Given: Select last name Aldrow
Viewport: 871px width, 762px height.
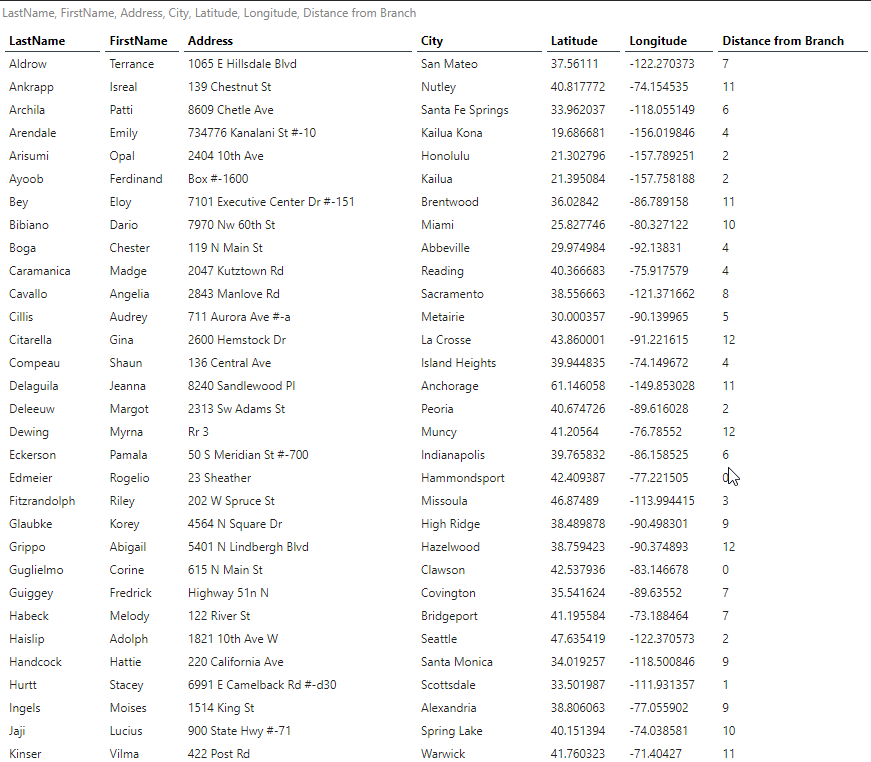Looking at the screenshot, I should pos(28,64).
